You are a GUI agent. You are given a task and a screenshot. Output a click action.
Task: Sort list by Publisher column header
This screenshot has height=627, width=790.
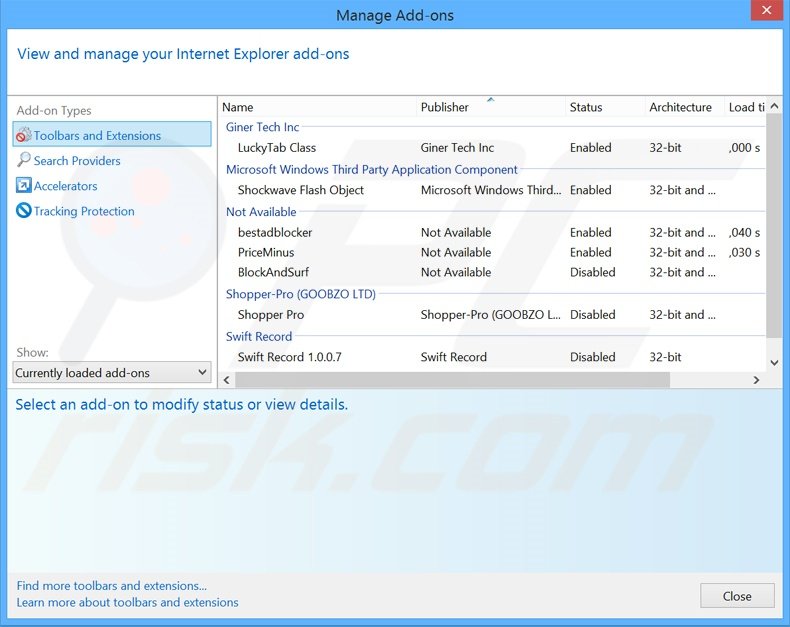(x=491, y=107)
